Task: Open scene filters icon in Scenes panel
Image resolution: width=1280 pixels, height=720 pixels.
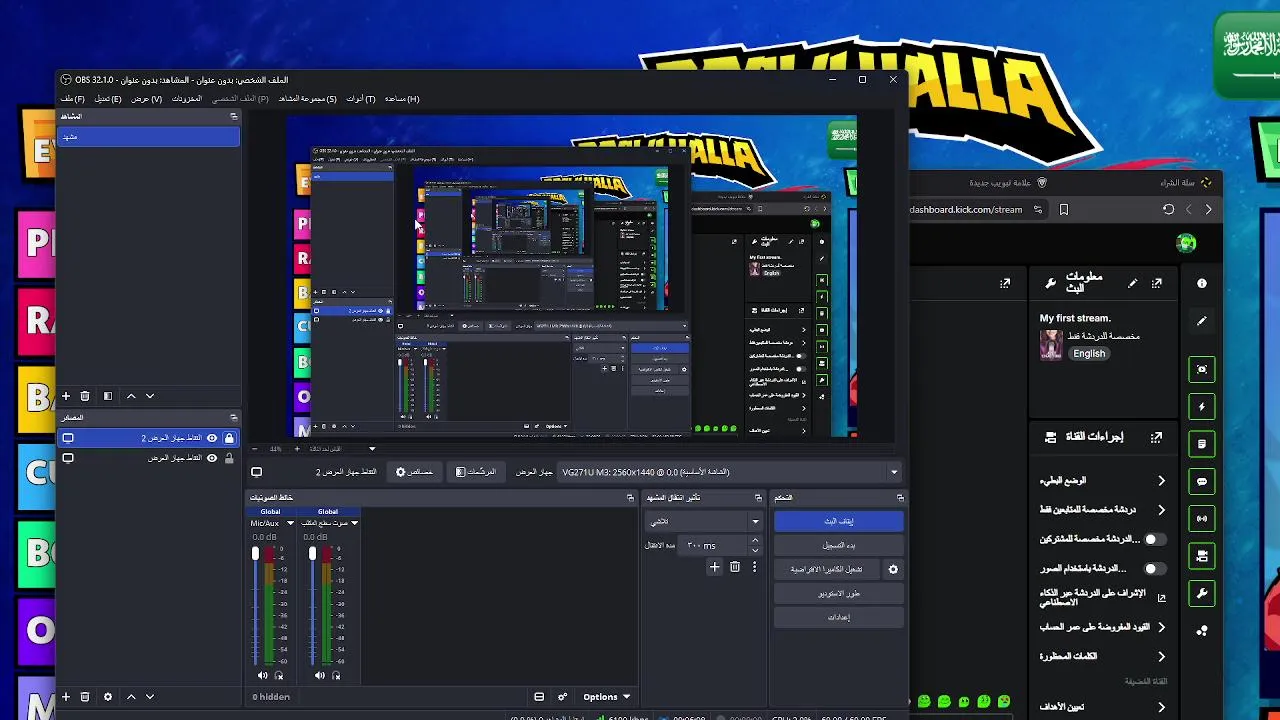Action: (x=108, y=396)
